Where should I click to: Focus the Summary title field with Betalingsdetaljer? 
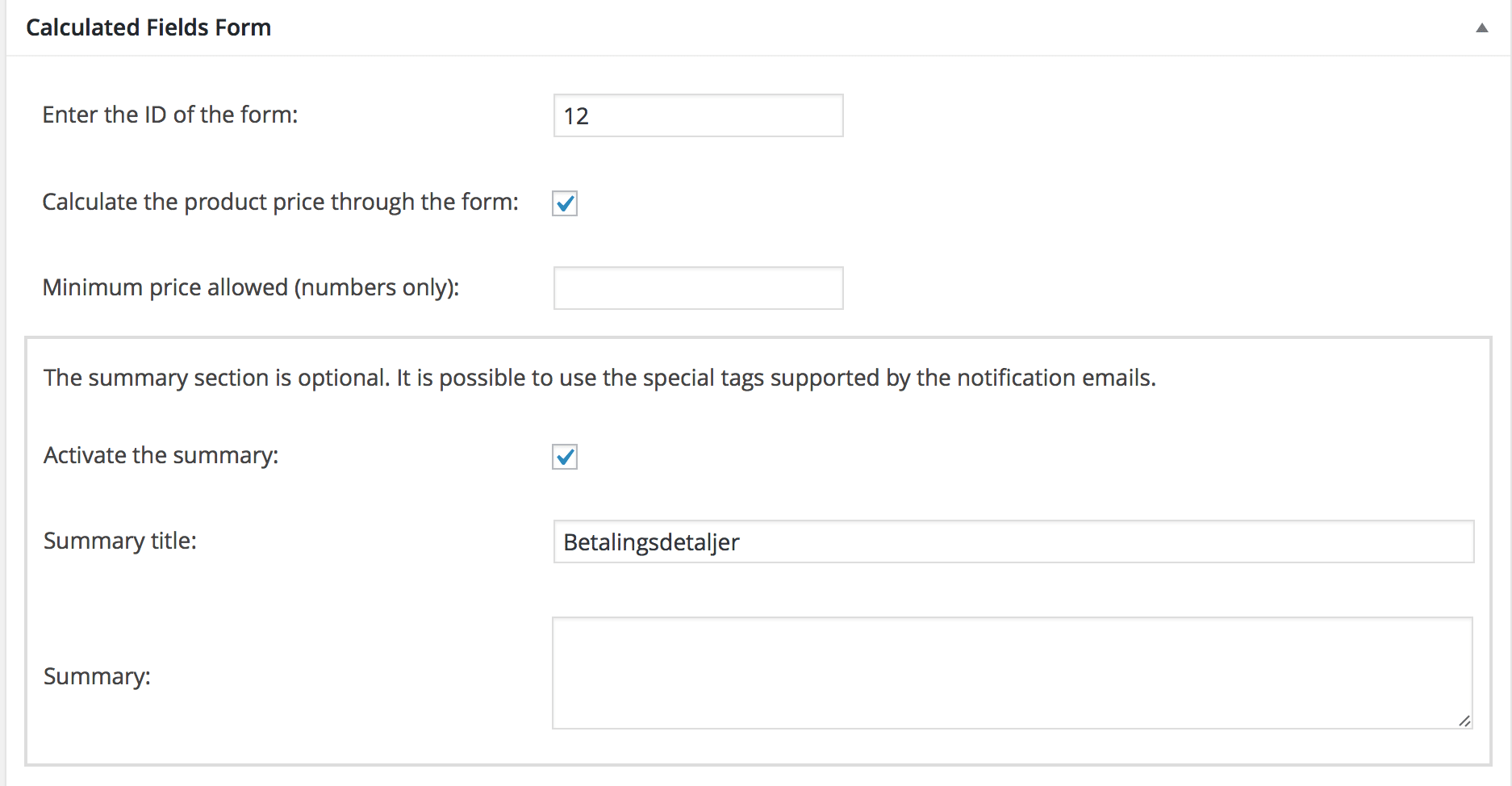1013,541
